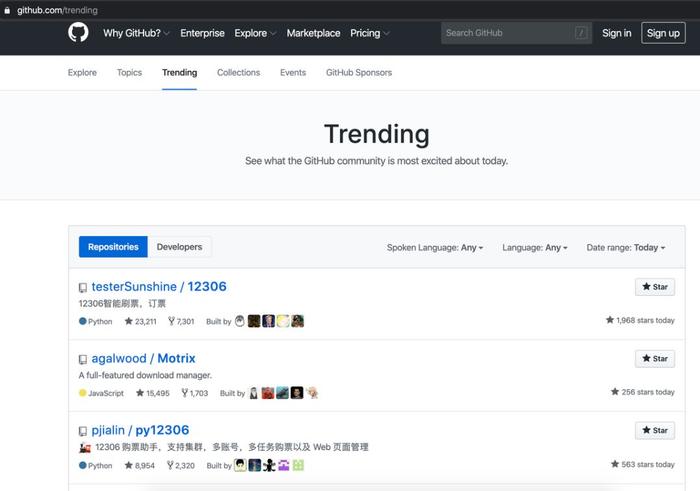The width and height of the screenshot is (700, 491).
Task: Star the pjialin / py12306 repository
Action: tap(655, 431)
